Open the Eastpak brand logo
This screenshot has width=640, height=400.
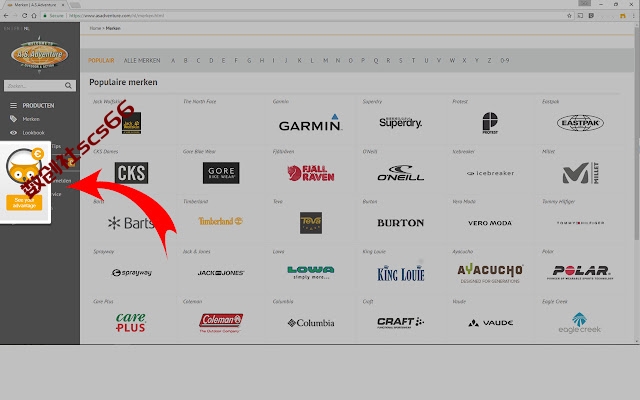580,123
